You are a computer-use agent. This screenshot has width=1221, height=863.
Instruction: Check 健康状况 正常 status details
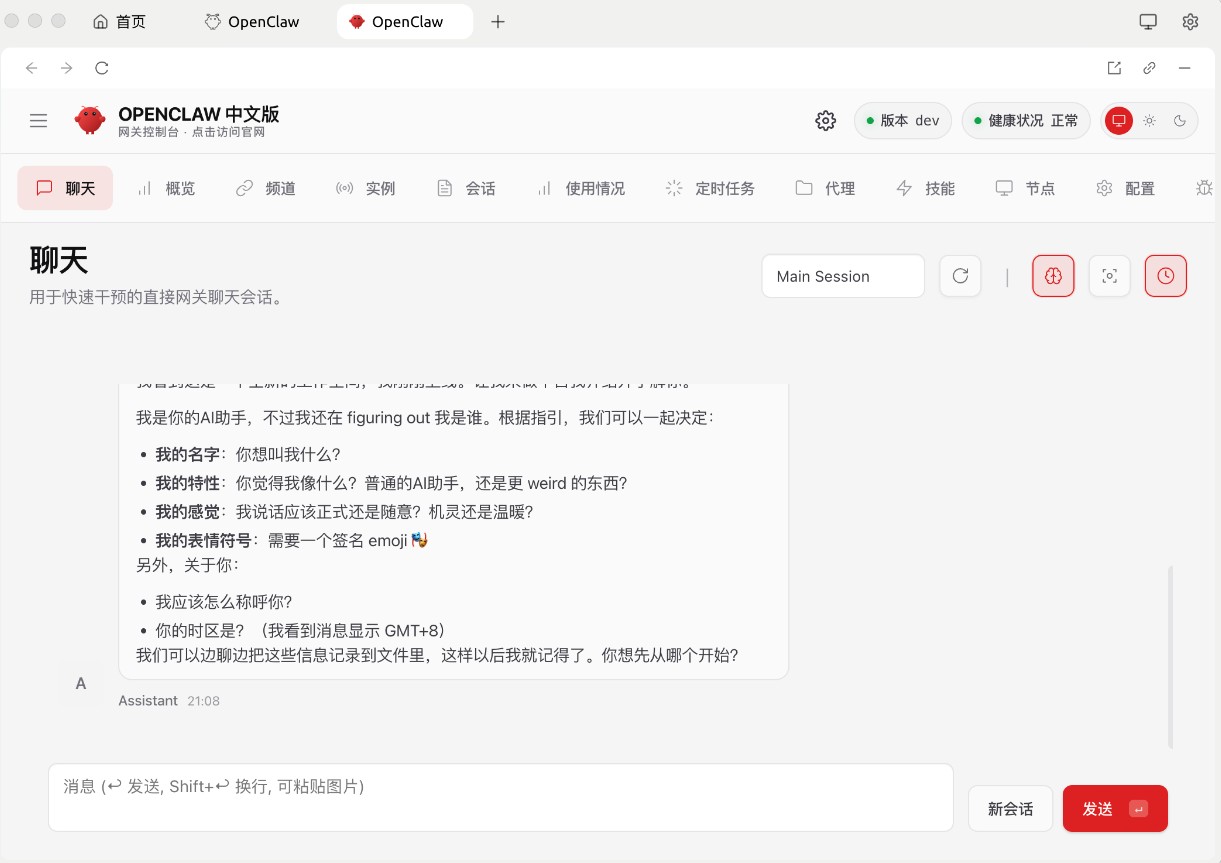1025,120
